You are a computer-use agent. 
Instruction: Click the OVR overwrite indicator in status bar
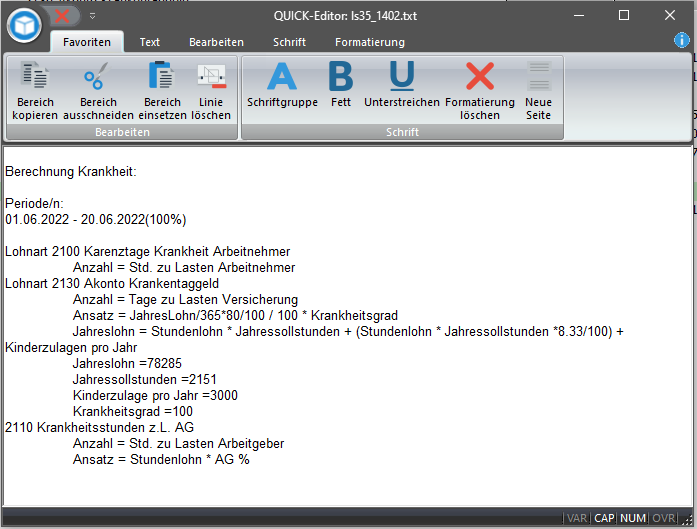pyautogui.click(x=664, y=518)
